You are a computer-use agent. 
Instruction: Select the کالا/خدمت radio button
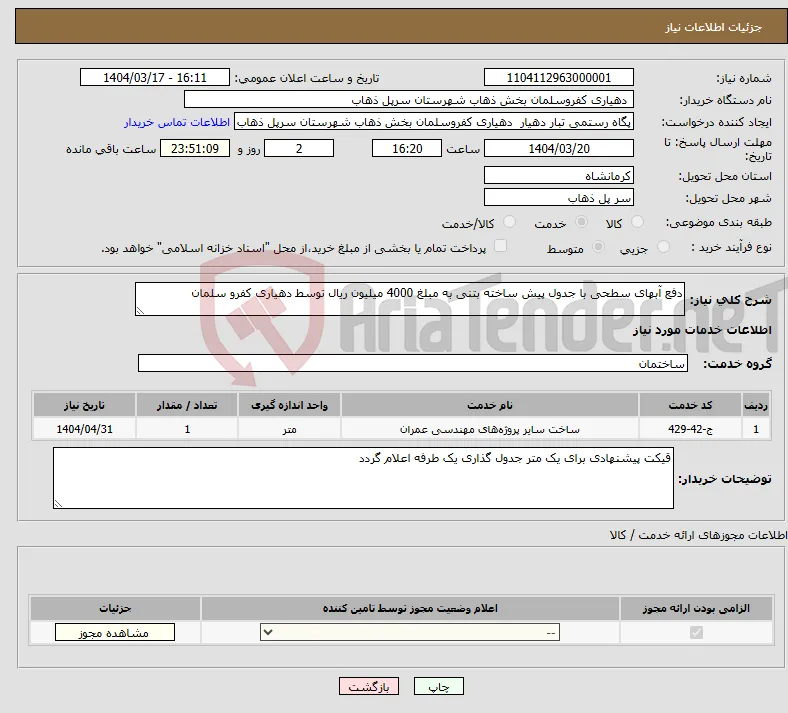[510, 222]
